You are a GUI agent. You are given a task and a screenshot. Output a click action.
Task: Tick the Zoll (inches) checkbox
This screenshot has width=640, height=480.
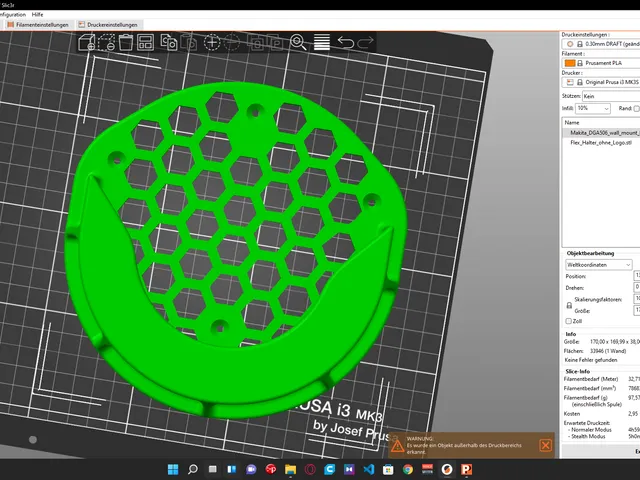568,321
